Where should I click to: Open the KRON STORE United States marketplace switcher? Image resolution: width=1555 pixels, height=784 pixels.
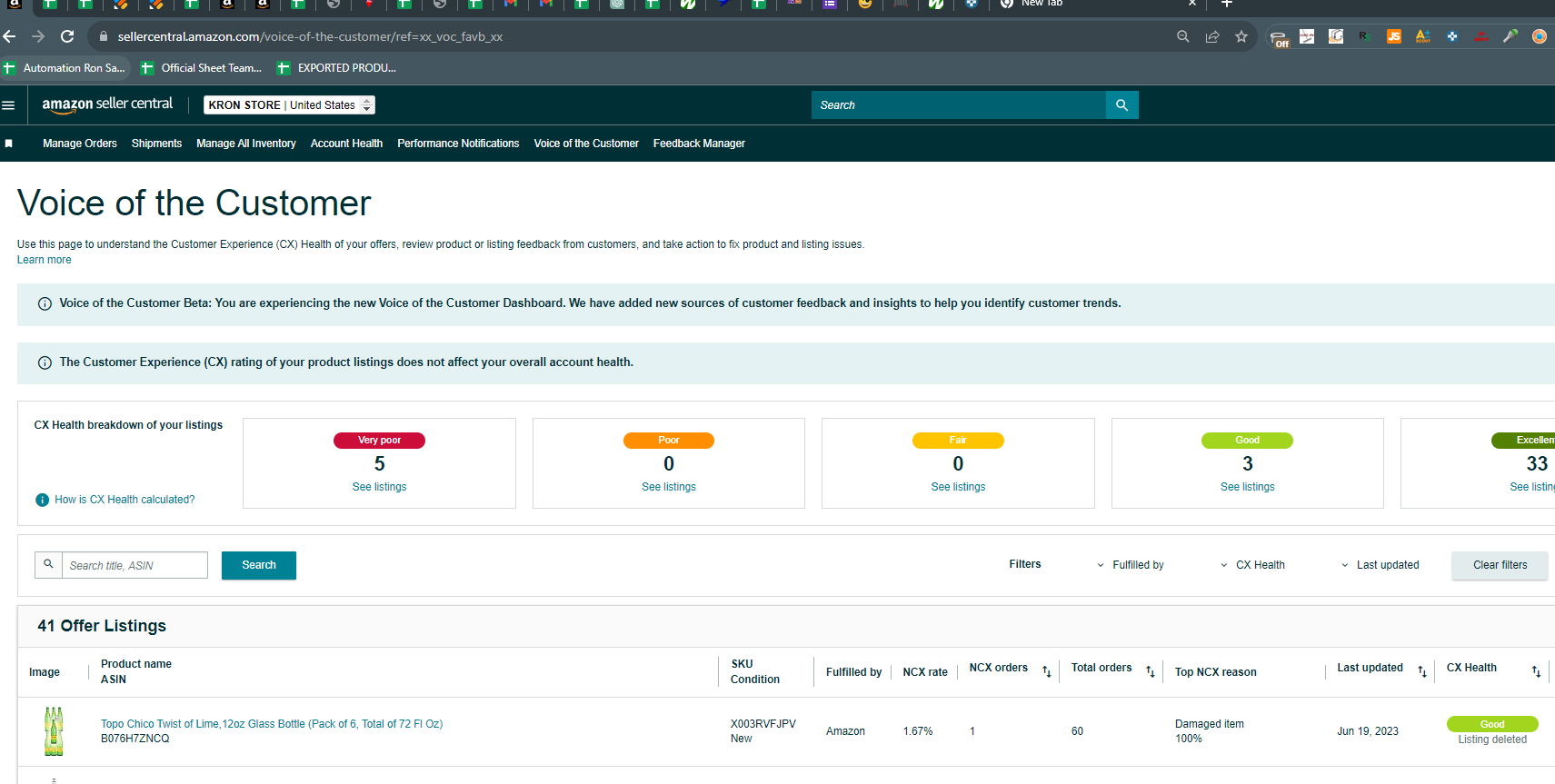click(x=289, y=105)
